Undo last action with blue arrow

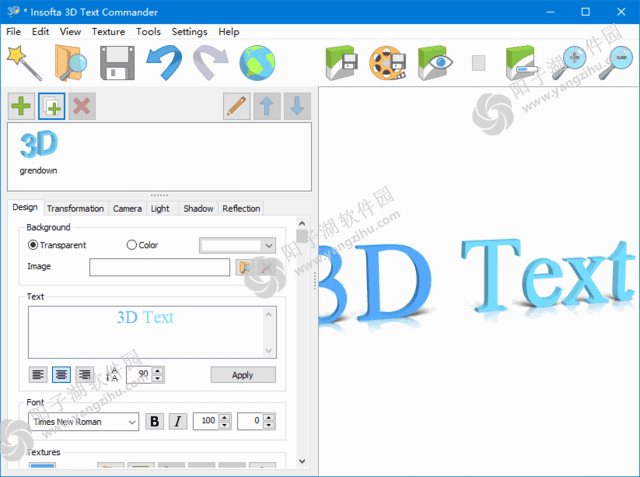click(x=164, y=63)
